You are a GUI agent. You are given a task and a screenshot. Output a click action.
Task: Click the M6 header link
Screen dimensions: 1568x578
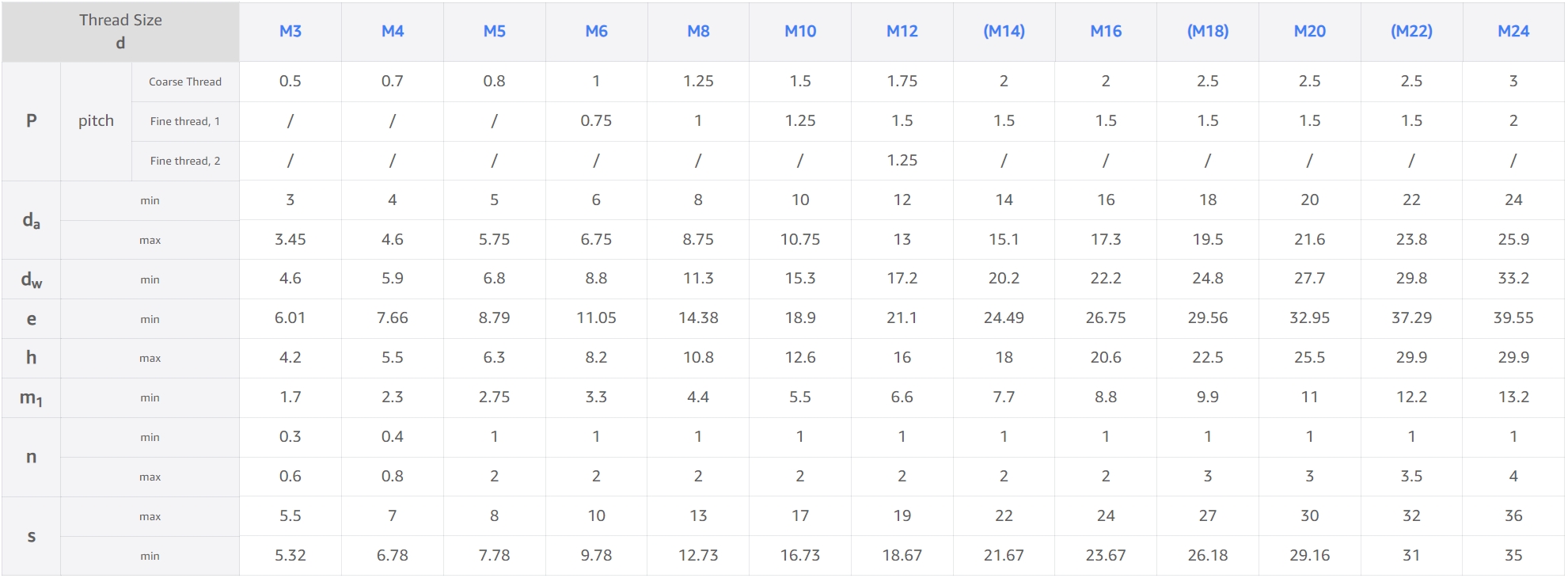[596, 31]
